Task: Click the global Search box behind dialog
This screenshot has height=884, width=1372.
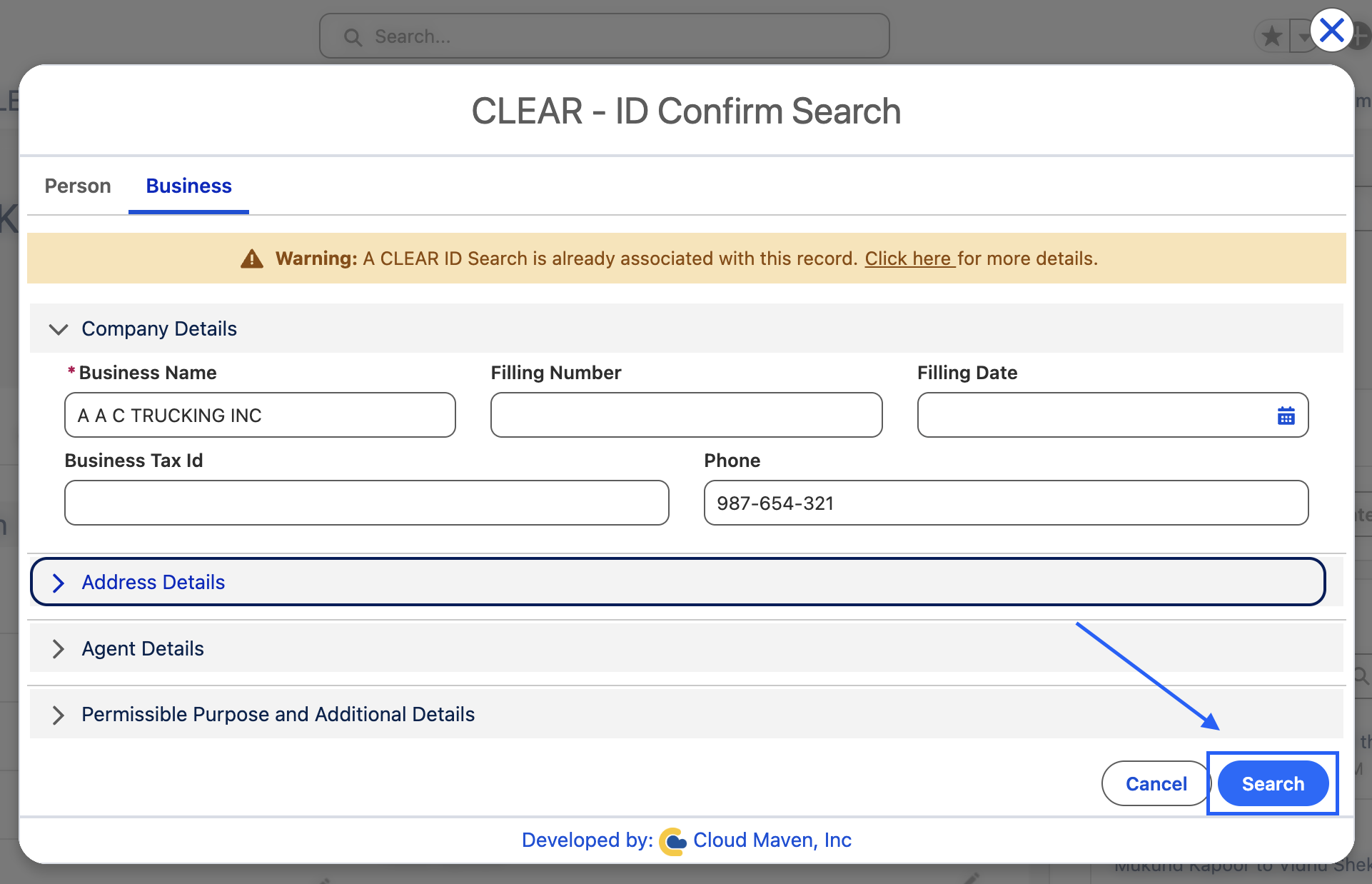Action: (x=604, y=36)
